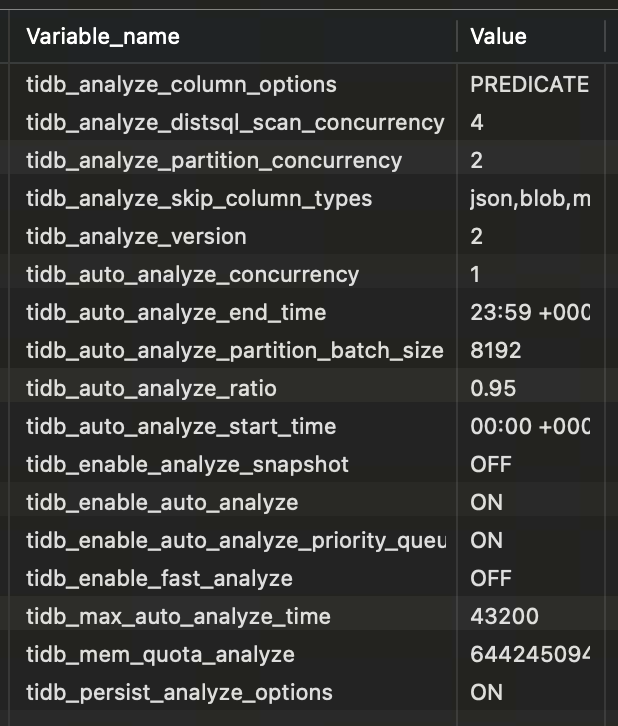Click the tidb_auto_analyze_start_time name cell

point(181,427)
